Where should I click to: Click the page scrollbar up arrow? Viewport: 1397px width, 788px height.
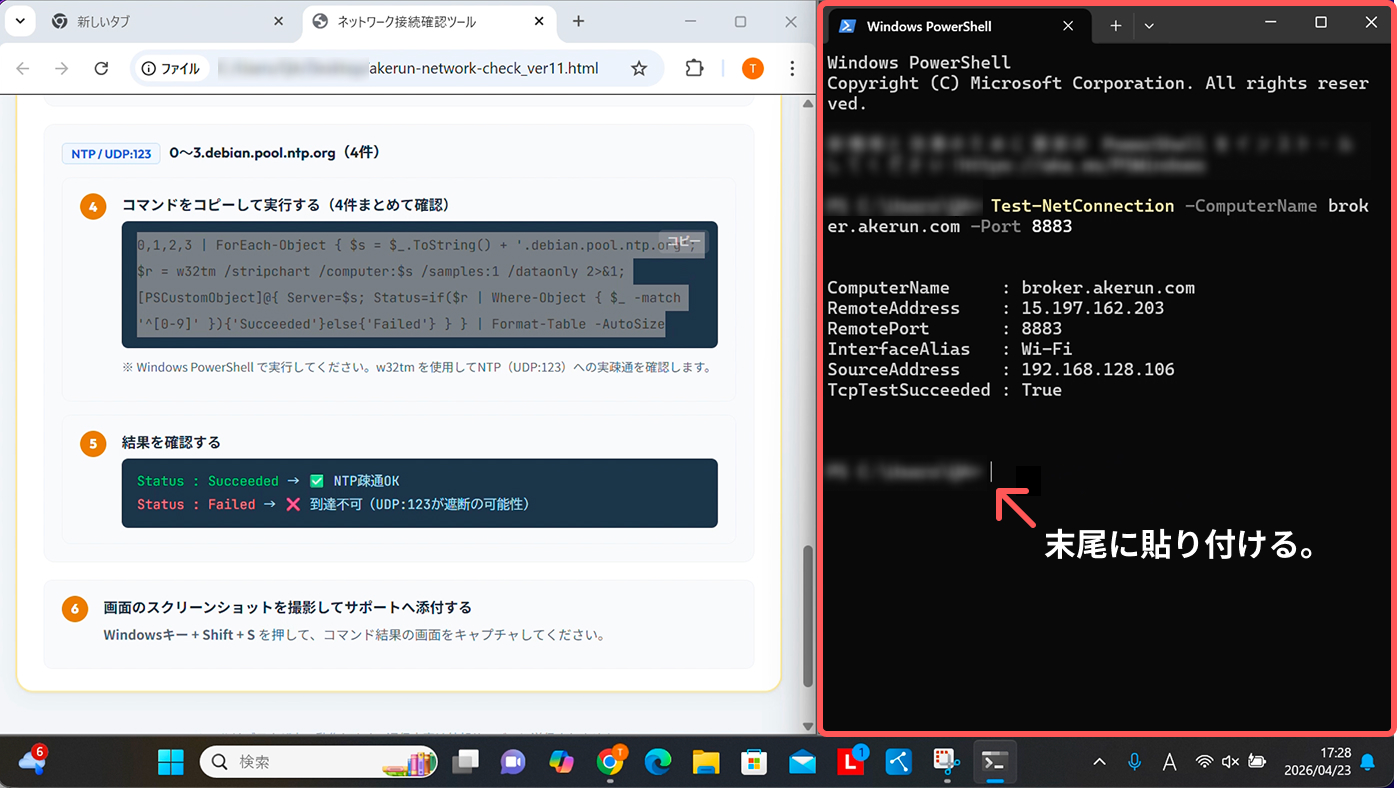(x=808, y=104)
